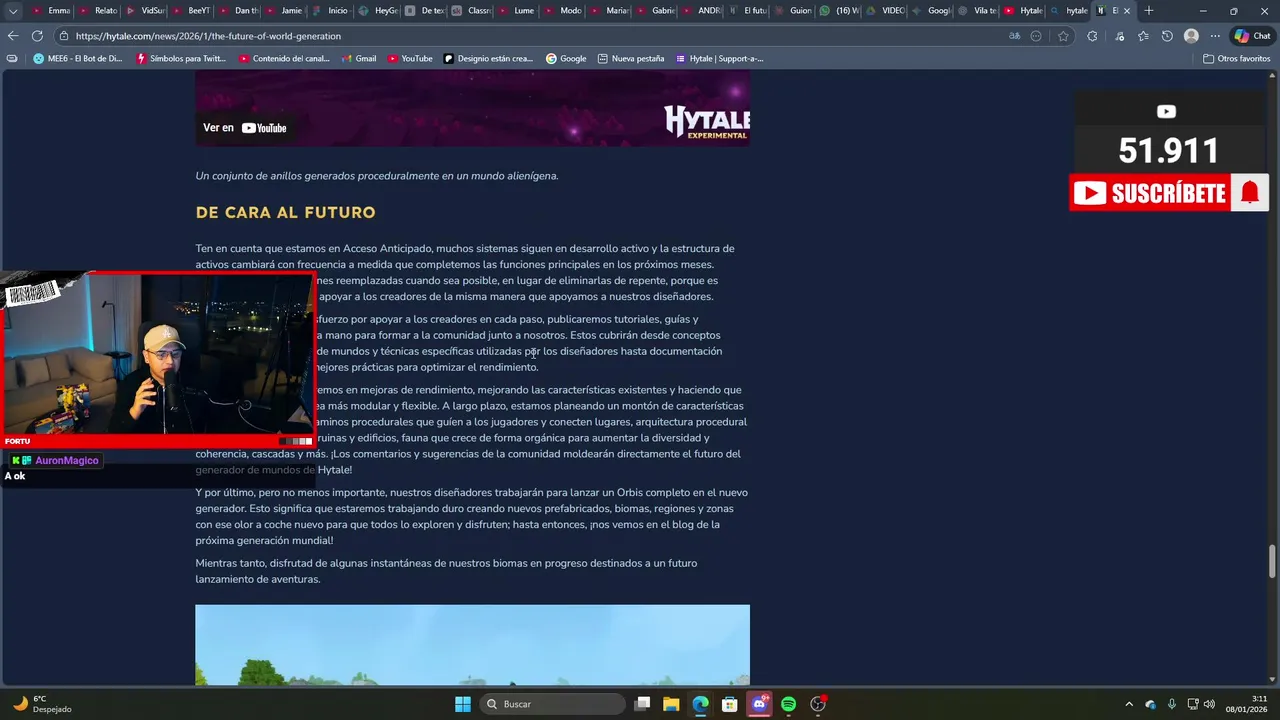Expand the tab search dropdown arrow

click(13, 11)
